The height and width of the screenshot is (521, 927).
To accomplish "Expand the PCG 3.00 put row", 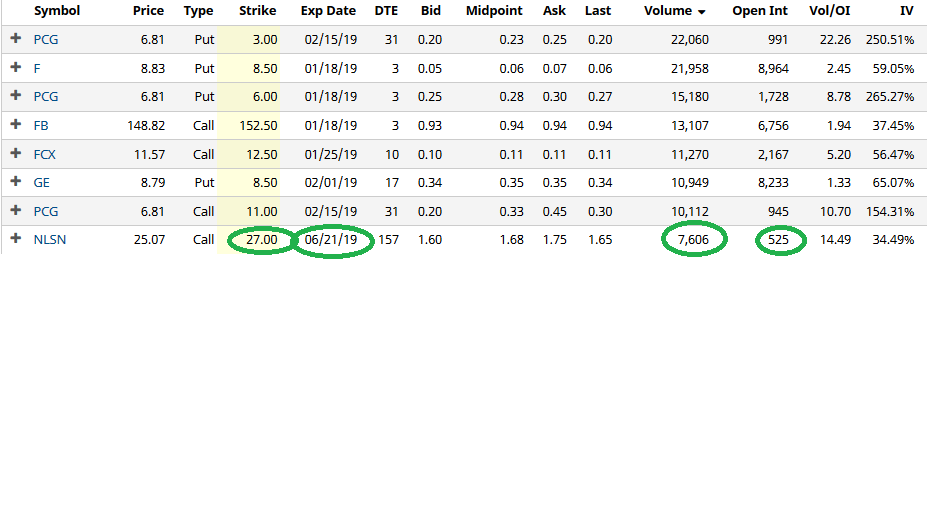I will click(x=16, y=38).
